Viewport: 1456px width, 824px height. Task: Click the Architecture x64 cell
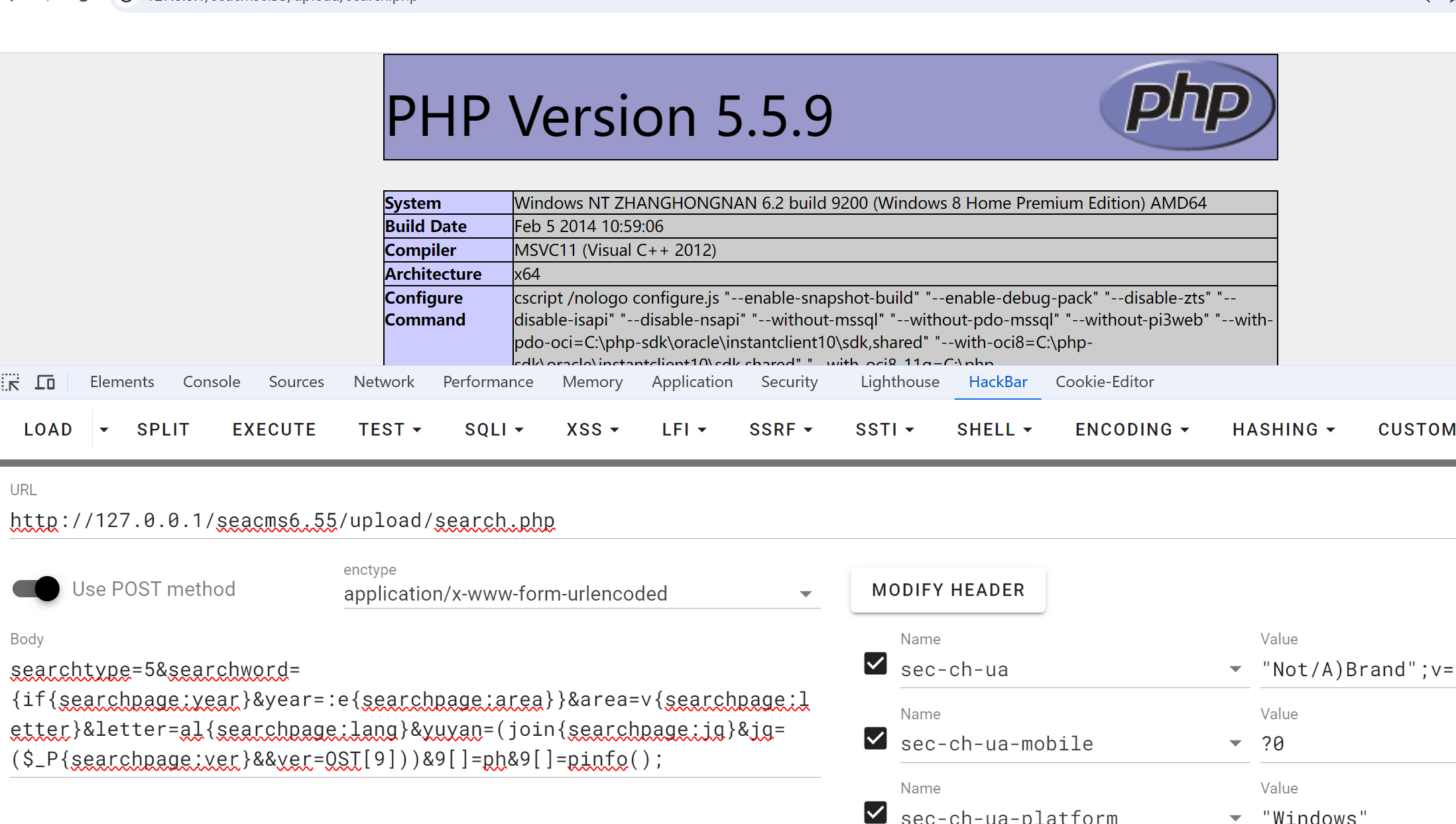895,274
